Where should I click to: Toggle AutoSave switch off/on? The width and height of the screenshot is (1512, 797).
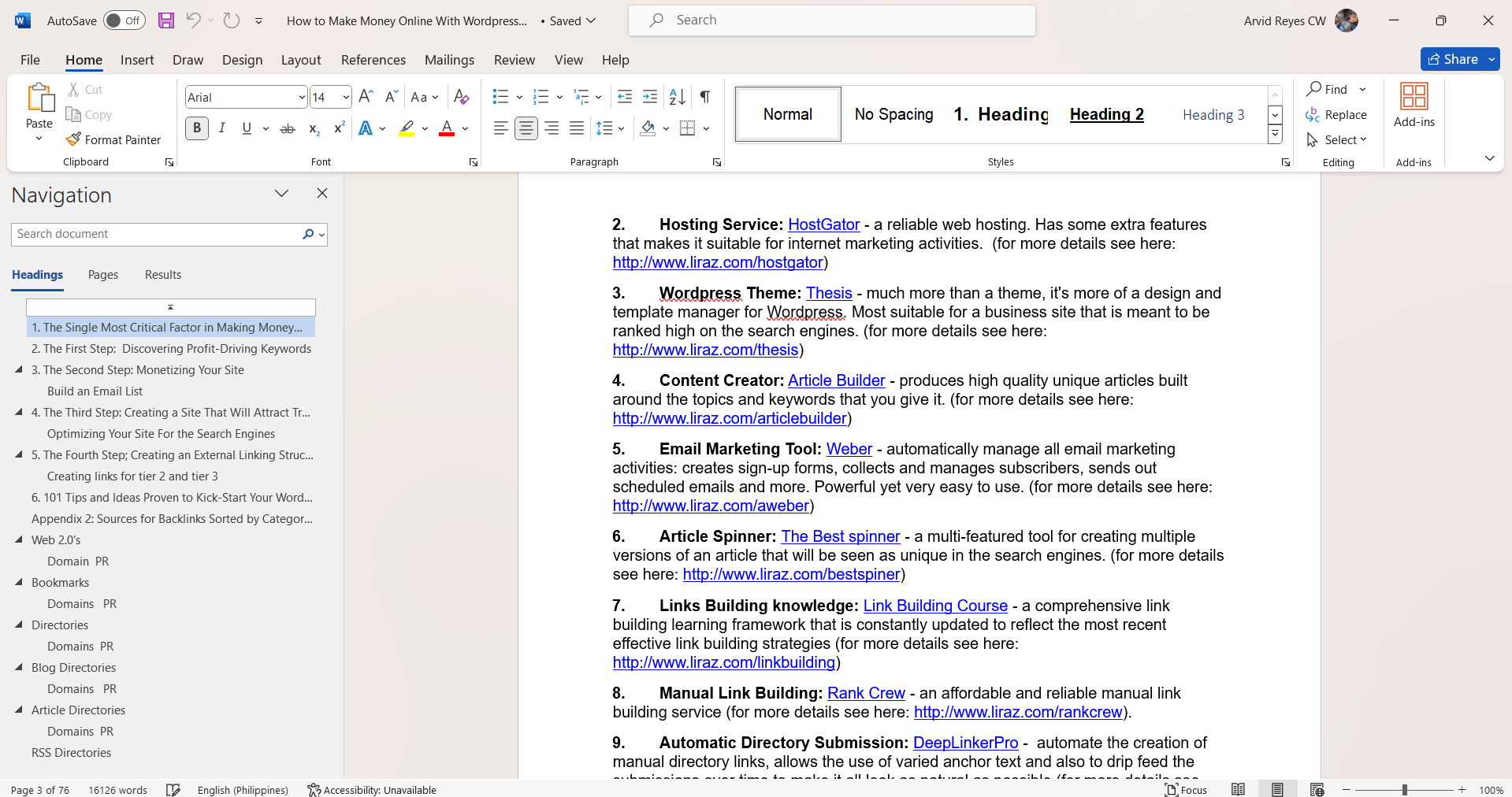pos(124,20)
